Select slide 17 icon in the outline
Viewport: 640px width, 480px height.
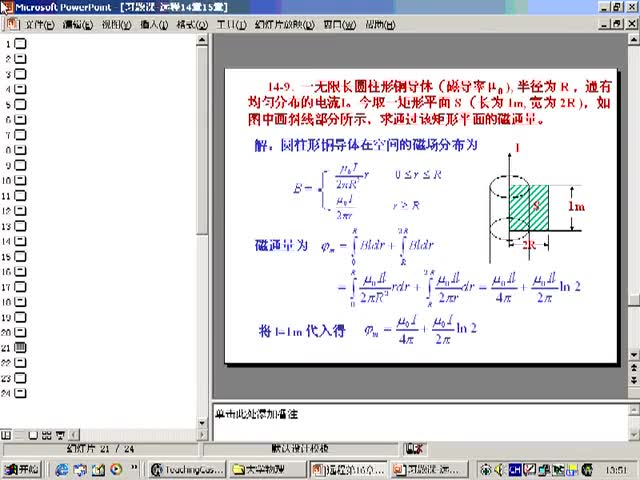pyautogui.click(x=20, y=287)
